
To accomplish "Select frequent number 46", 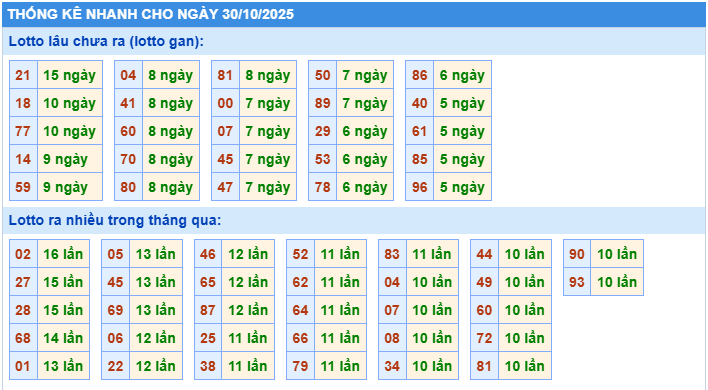I will pyautogui.click(x=208, y=254).
